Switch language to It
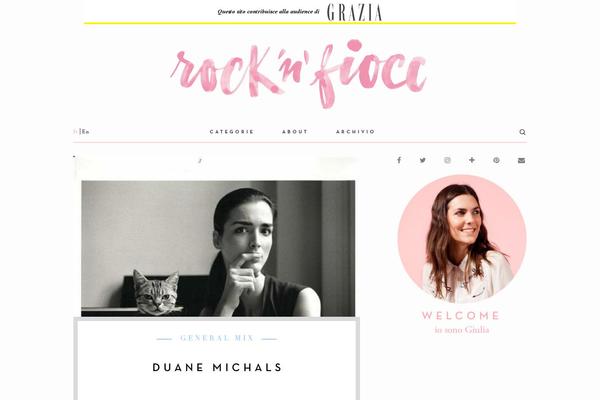600x400 pixels. tap(75, 132)
